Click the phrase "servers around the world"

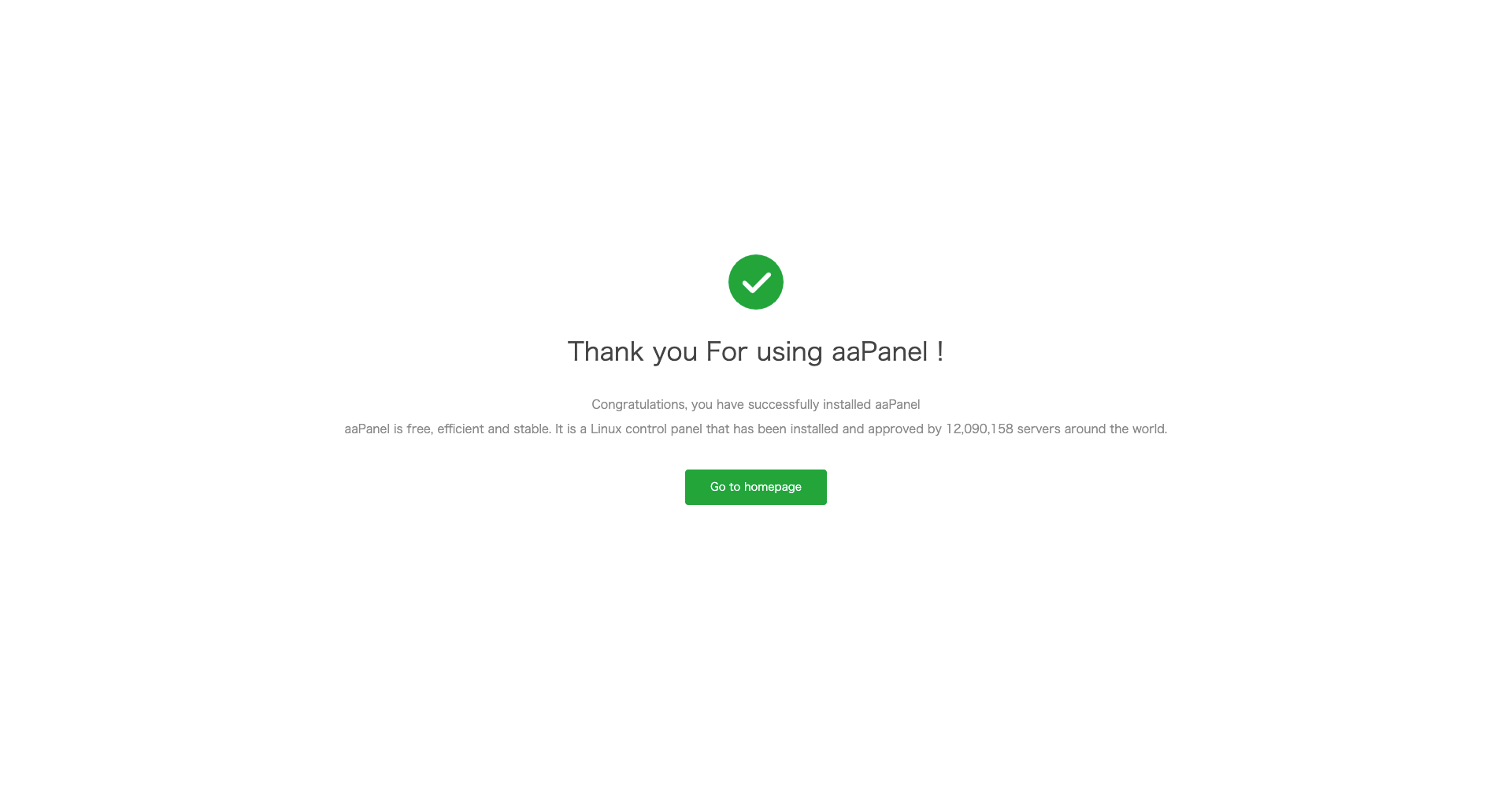1091,429
